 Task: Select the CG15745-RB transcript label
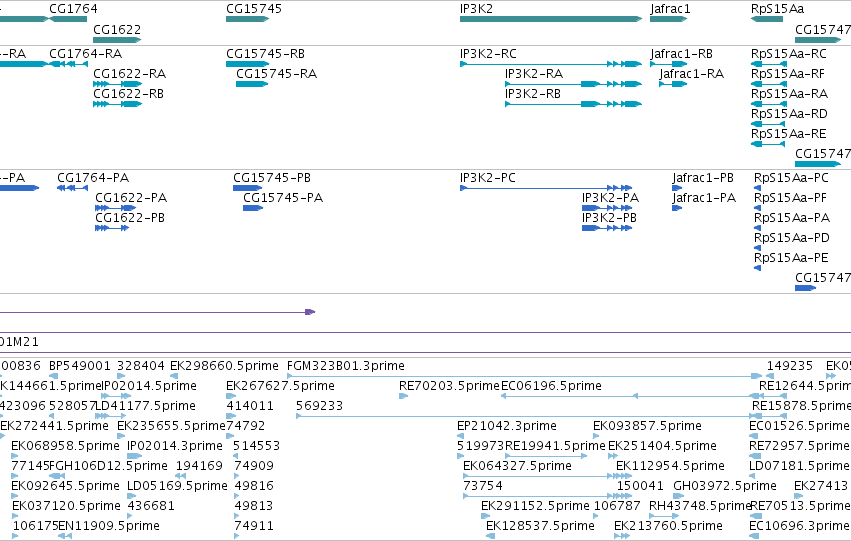pos(265,54)
